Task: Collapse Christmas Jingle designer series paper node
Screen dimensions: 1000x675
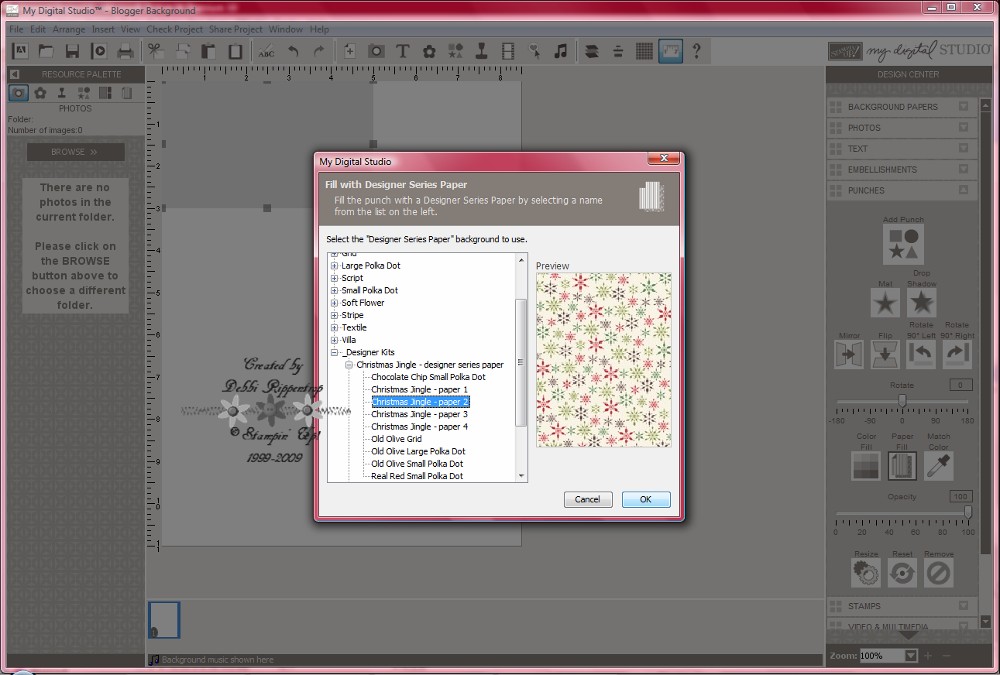Action: [349, 365]
